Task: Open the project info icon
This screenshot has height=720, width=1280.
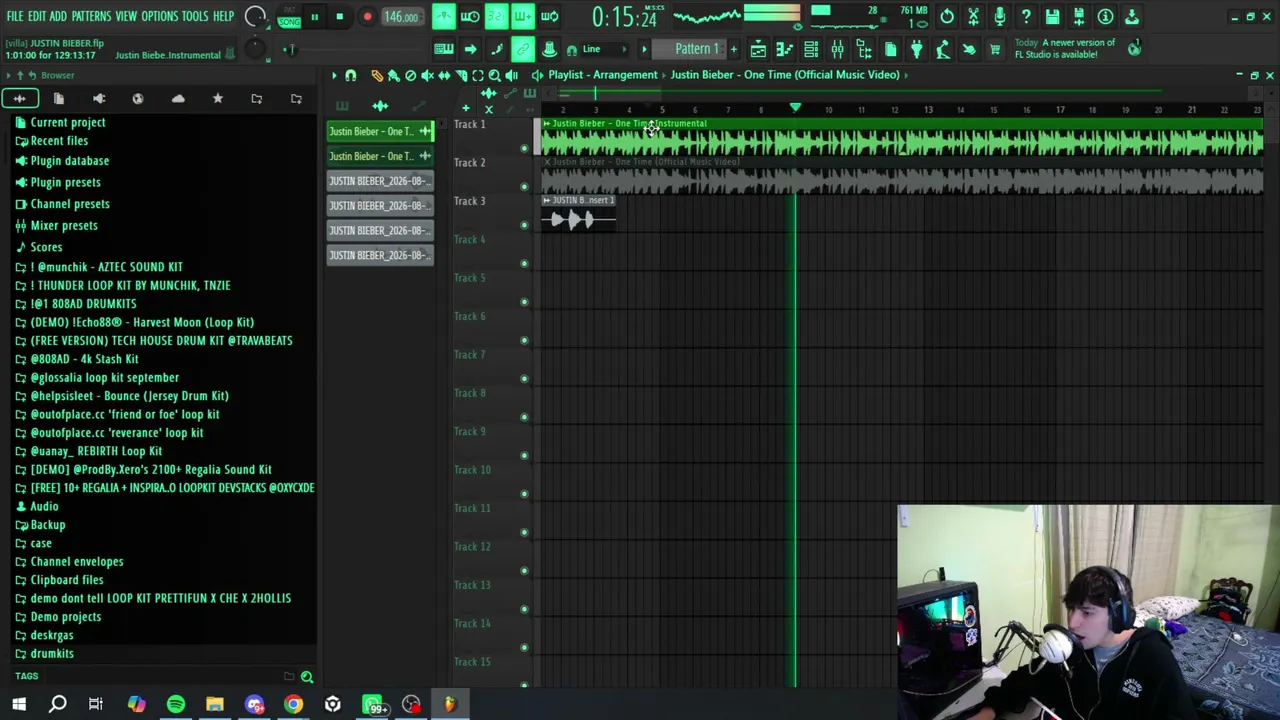Action: coord(1105,17)
